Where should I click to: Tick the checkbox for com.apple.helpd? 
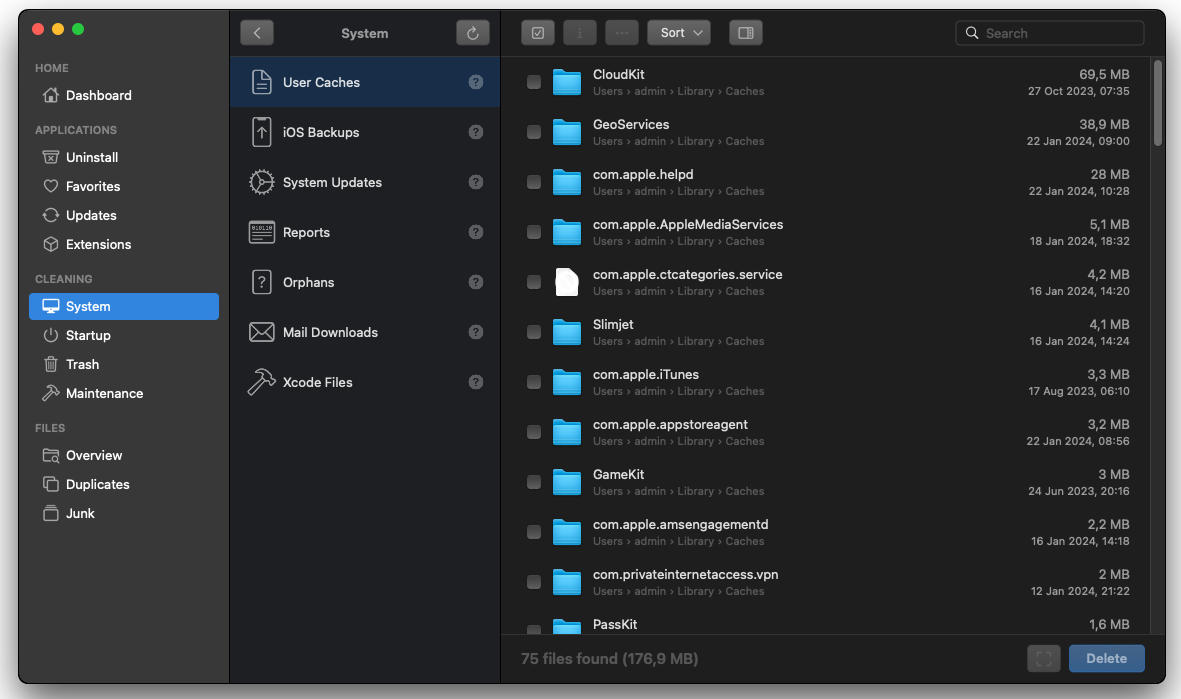click(534, 182)
